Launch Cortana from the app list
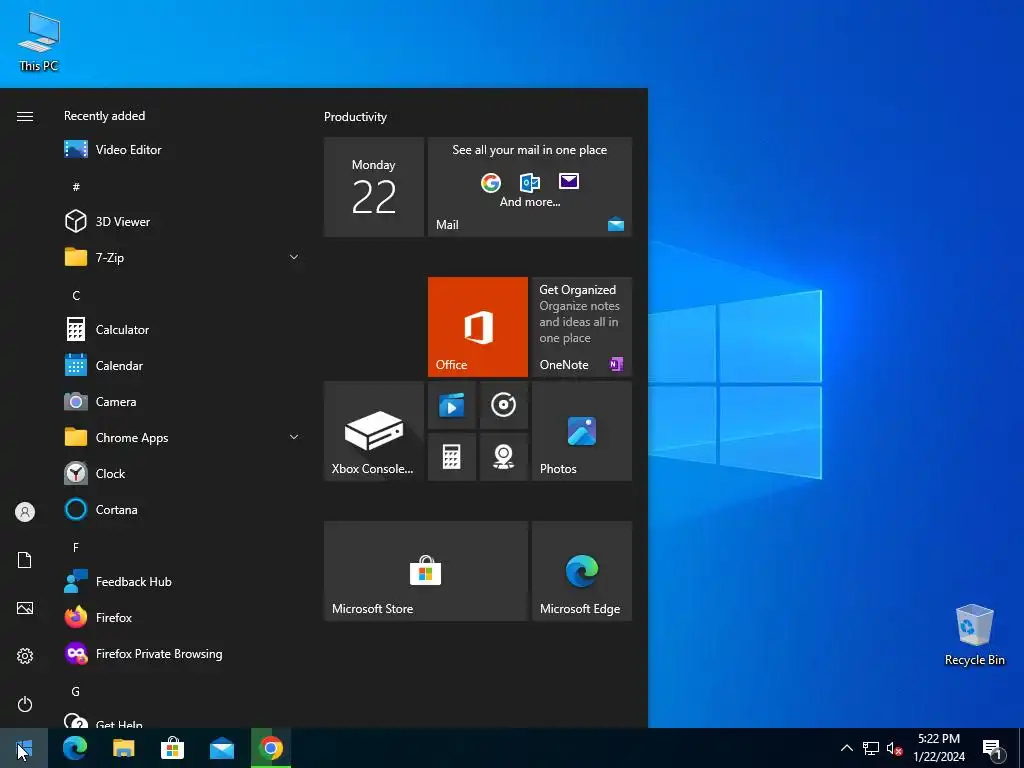 click(x=181, y=509)
